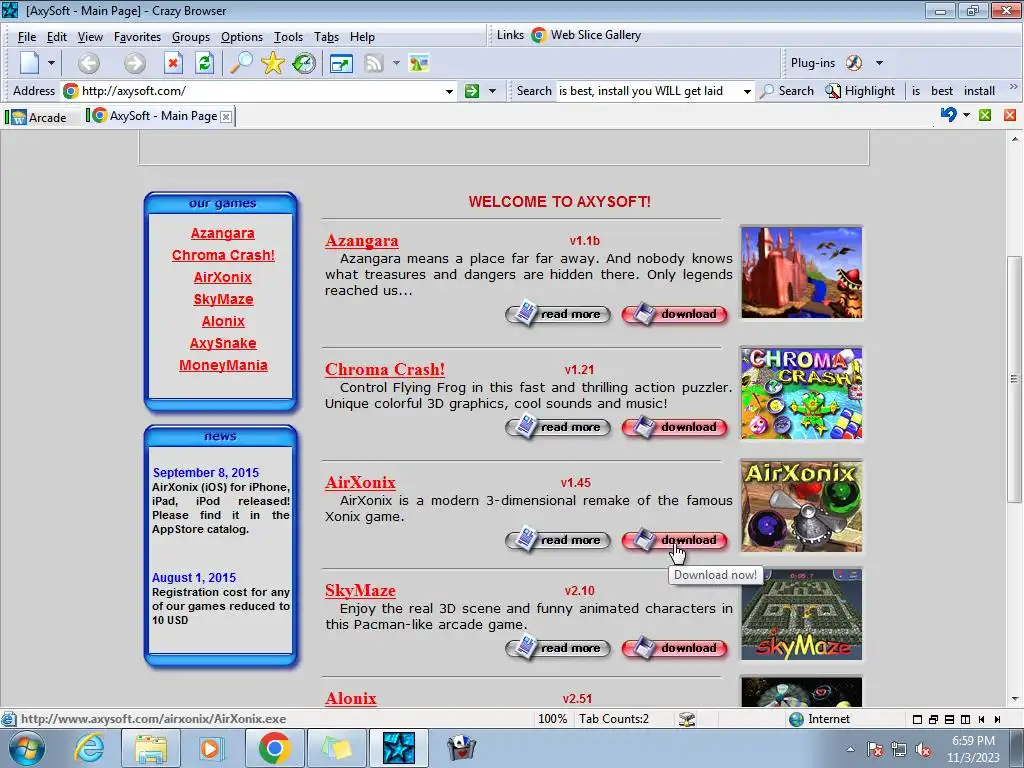1024x768 pixels.
Task: Click the RSS feed toolbar icon
Action: pos(374,63)
